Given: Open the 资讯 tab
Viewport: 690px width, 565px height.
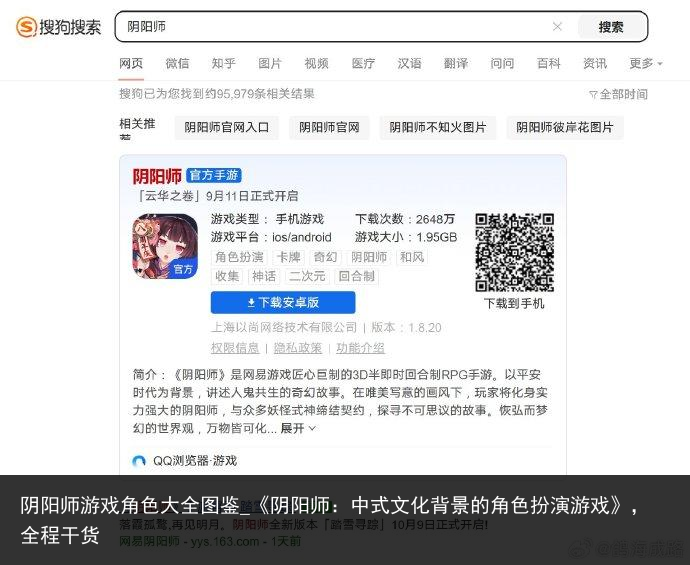Looking at the screenshot, I should click(595, 63).
